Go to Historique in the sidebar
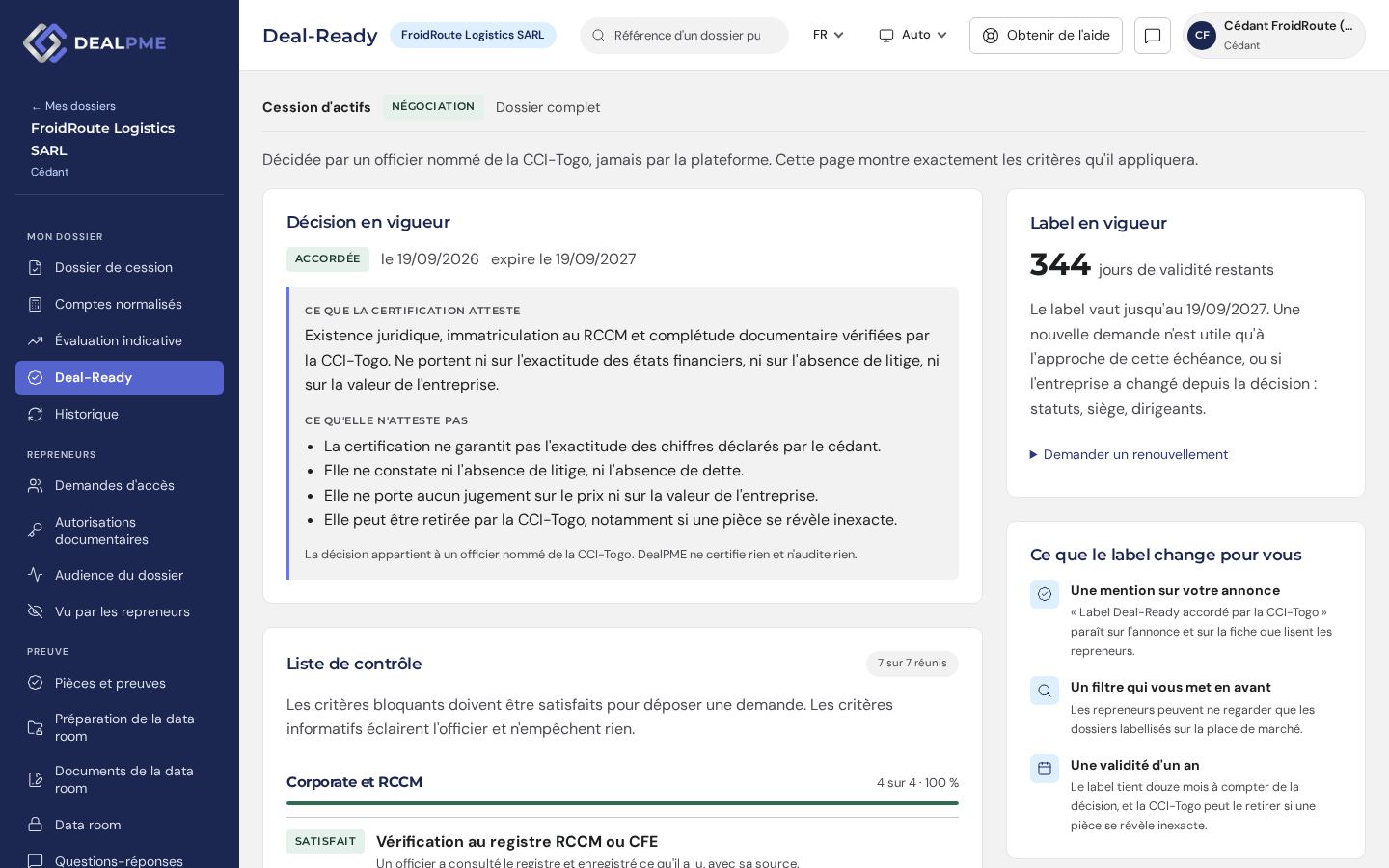1389x868 pixels. (120, 415)
